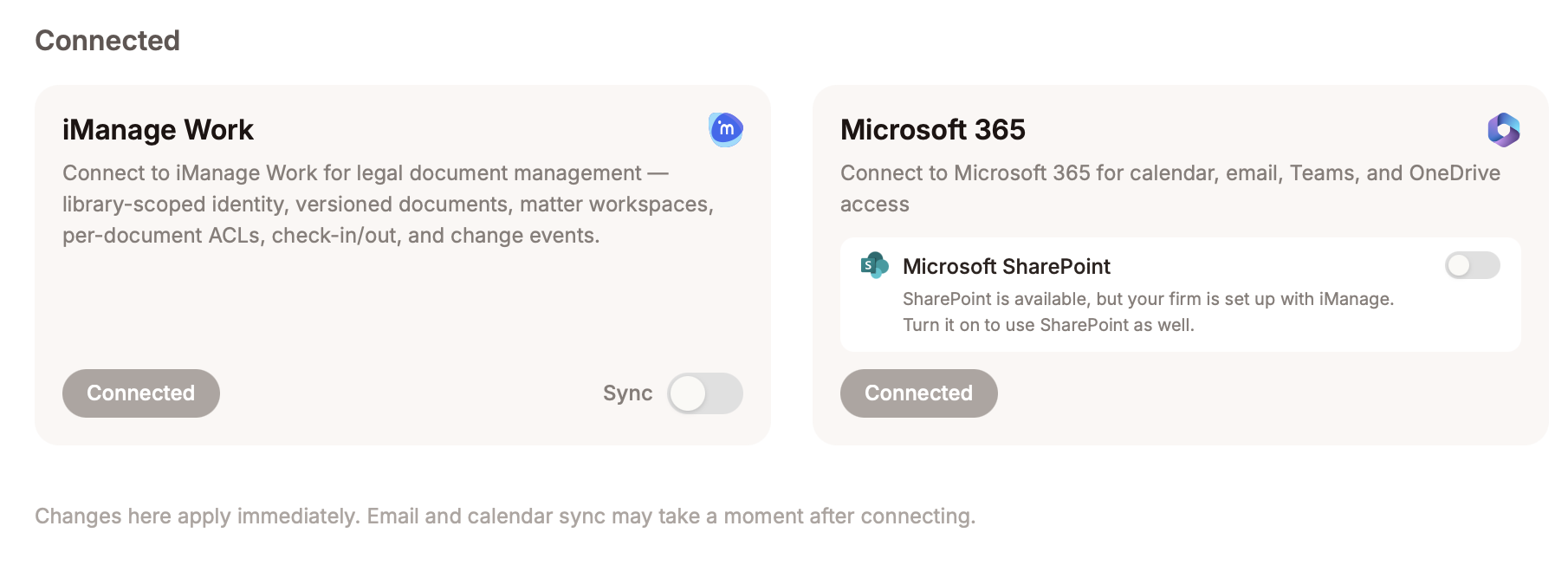Click the Connected button under Microsoft 365

click(x=919, y=393)
